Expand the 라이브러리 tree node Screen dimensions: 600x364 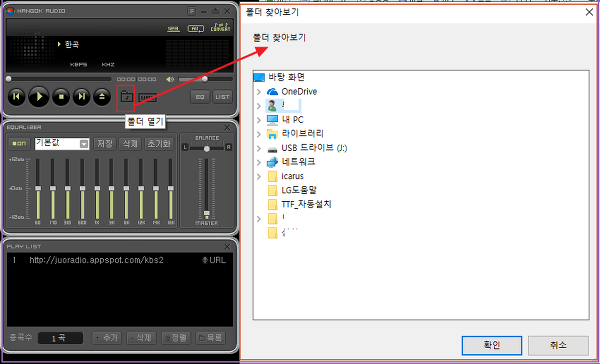tap(259, 134)
